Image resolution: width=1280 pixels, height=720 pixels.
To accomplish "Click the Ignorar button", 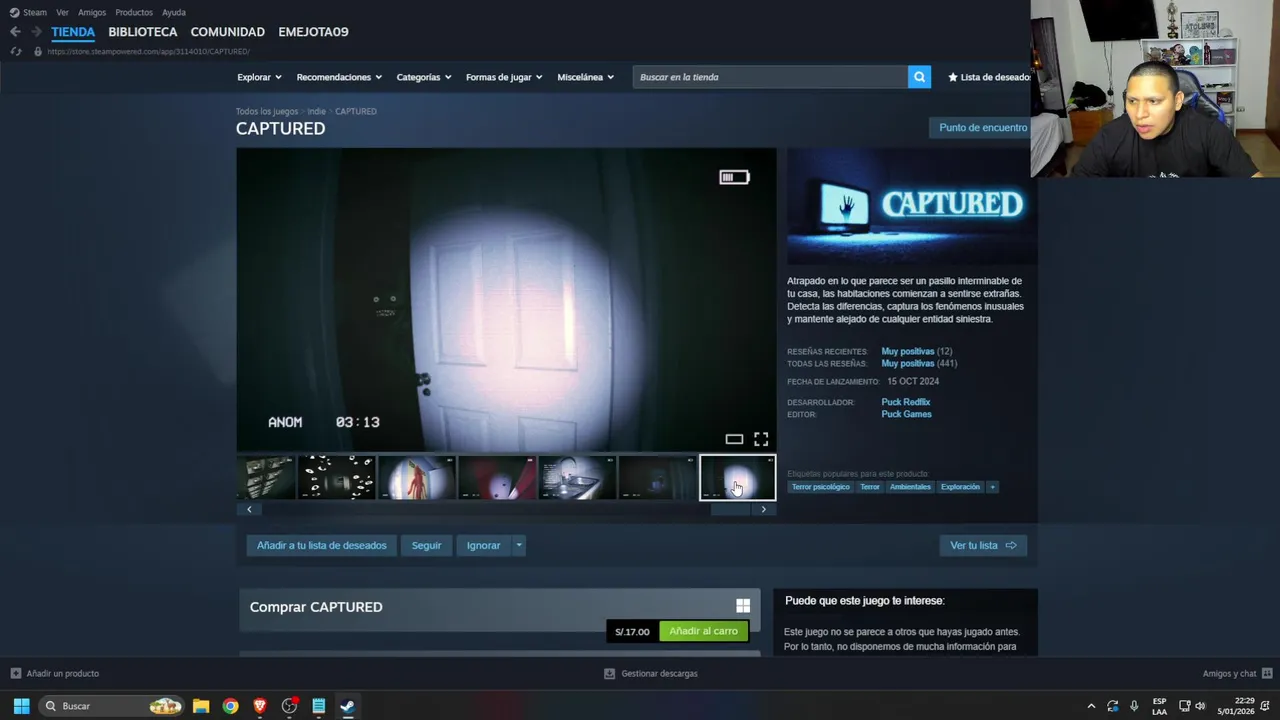I will pos(483,545).
